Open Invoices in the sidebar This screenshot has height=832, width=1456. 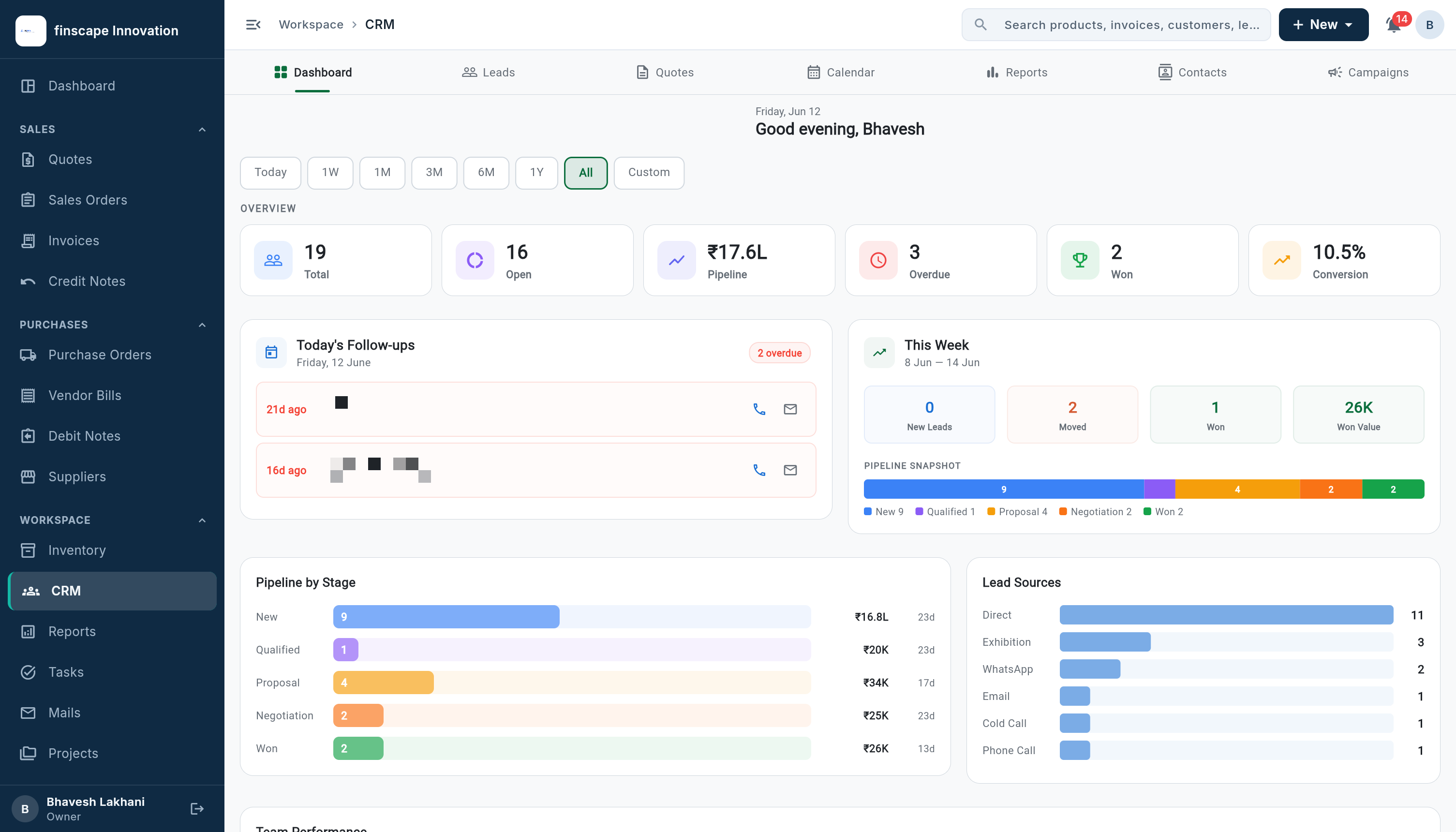coord(112,240)
